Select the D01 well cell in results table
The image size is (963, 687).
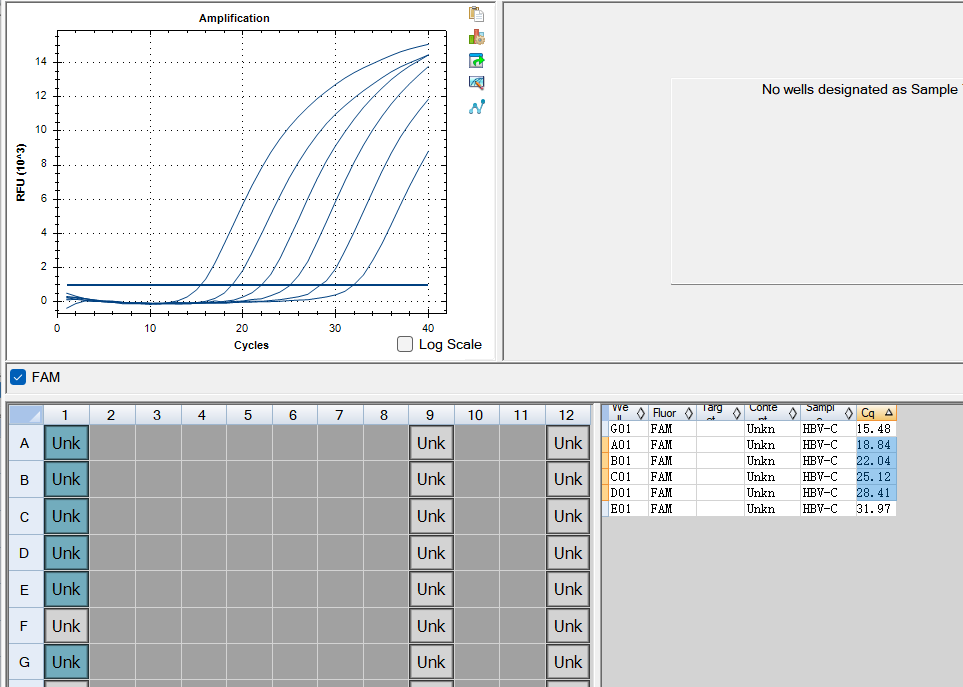click(628, 492)
